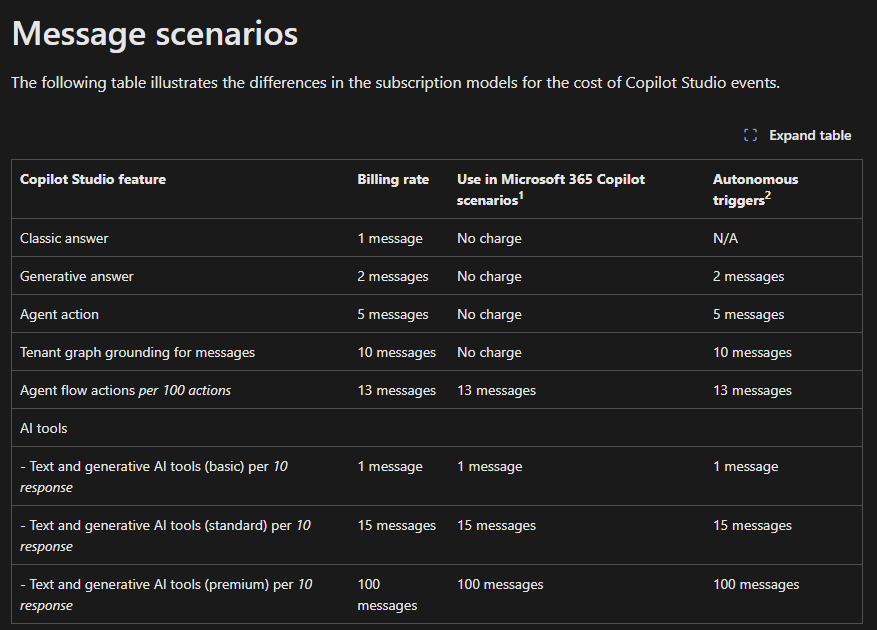The image size is (877, 630).
Task: Select 'Text and generative AI tools (basic)' cell
Action: [154, 477]
